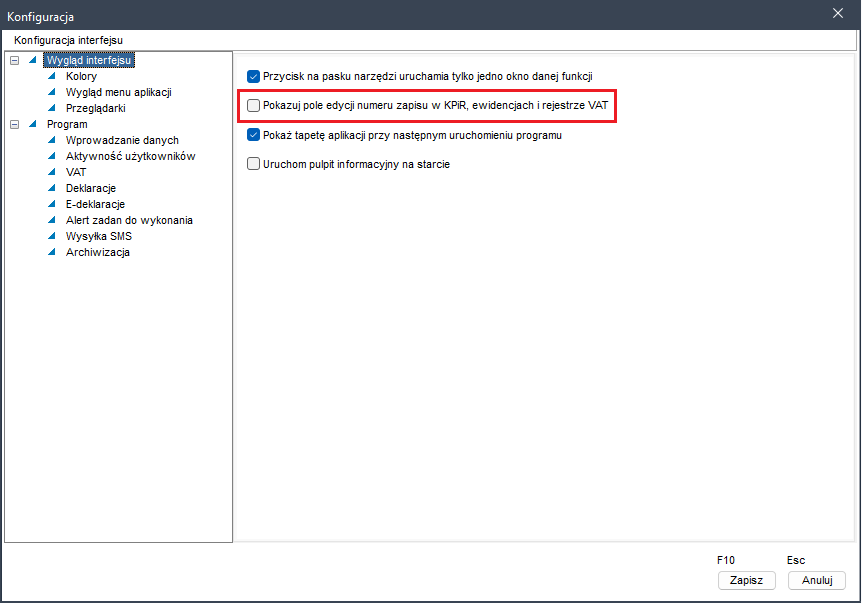Click the triangle icon beside Archiwizacja
This screenshot has width=862, height=603.
point(52,251)
